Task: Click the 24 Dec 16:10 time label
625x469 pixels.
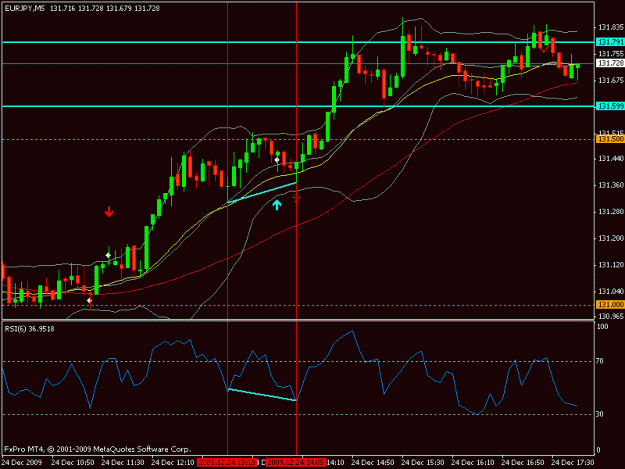Action: 473,463
